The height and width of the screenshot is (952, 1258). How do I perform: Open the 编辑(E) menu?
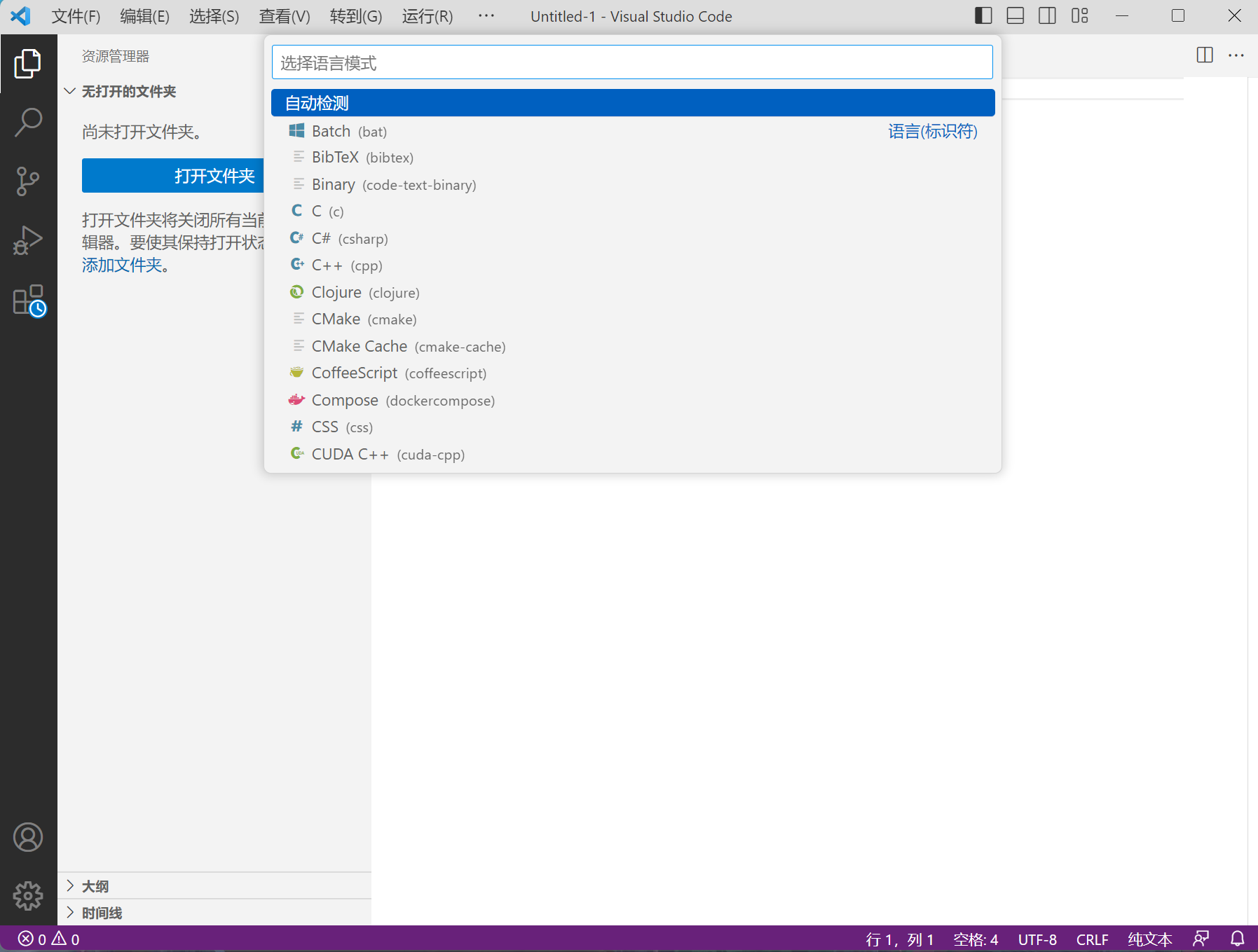point(144,16)
